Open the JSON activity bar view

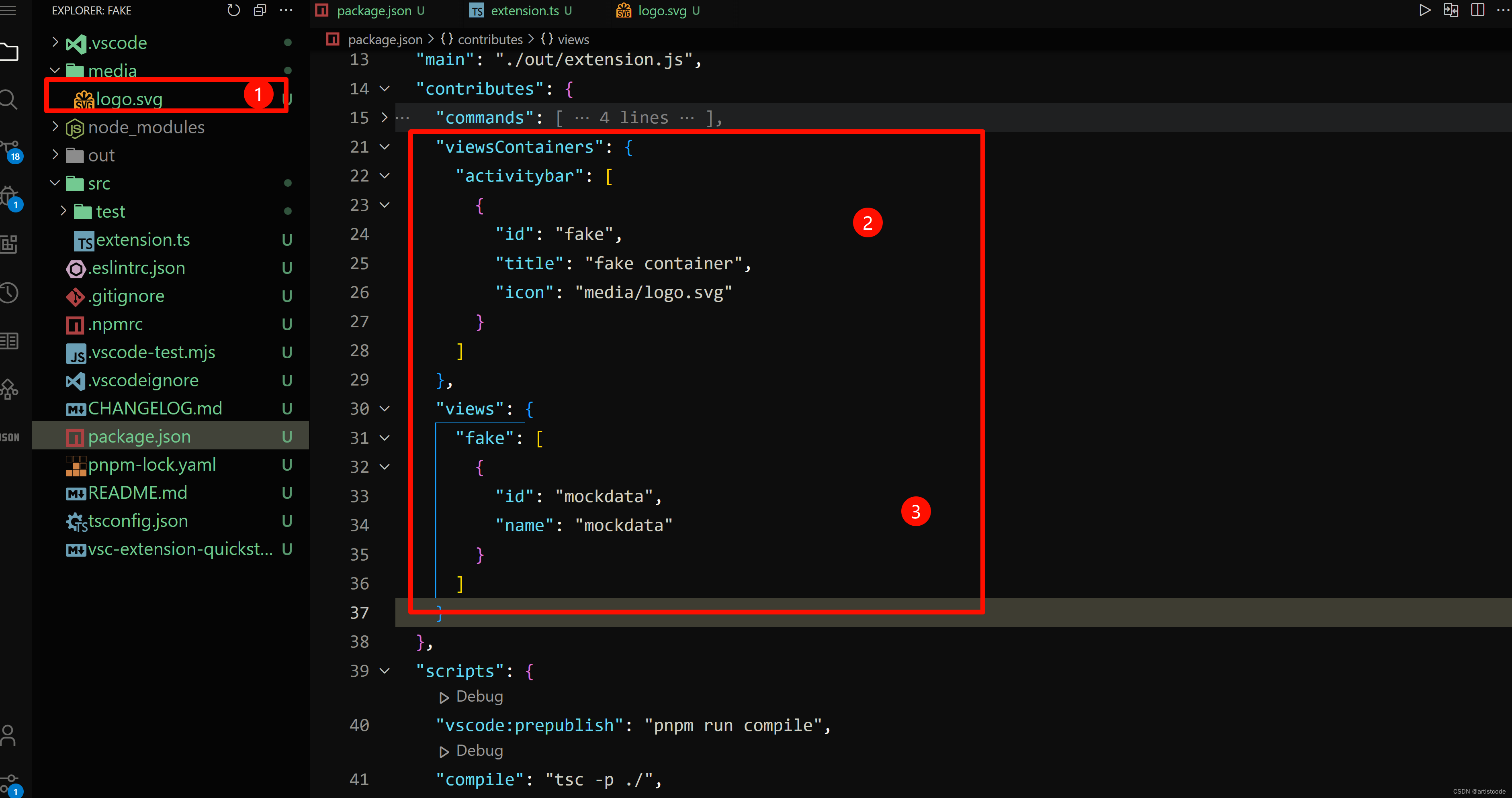pos(9,437)
